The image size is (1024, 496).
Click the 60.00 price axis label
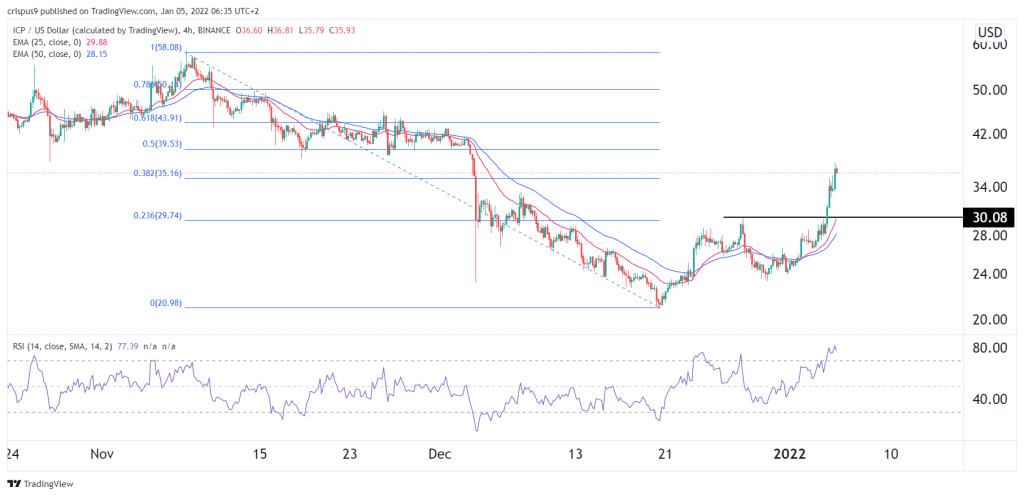pyautogui.click(x=990, y=45)
